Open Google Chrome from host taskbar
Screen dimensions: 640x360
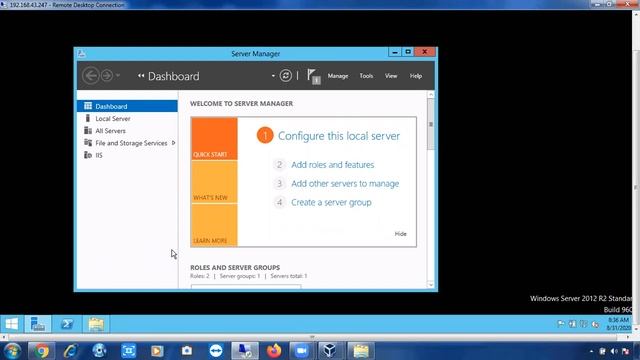pyautogui.click(x=41, y=351)
